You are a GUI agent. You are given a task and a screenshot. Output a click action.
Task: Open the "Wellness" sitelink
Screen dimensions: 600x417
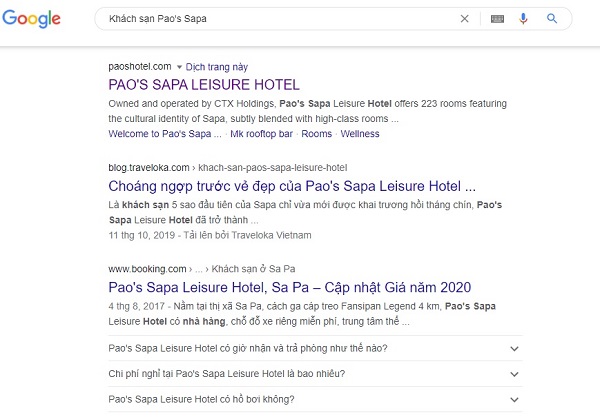[x=360, y=133]
